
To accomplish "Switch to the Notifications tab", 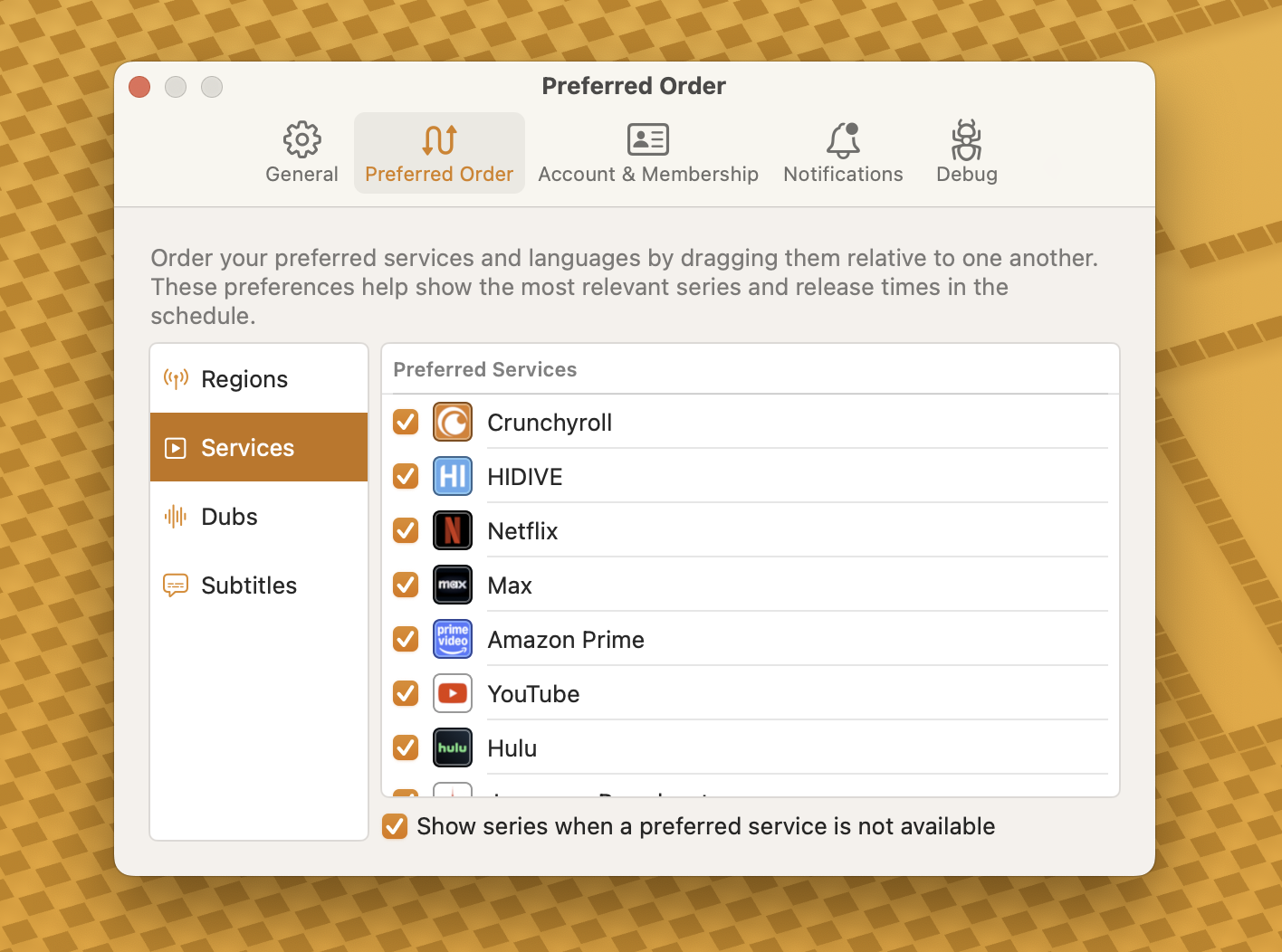I will click(843, 152).
